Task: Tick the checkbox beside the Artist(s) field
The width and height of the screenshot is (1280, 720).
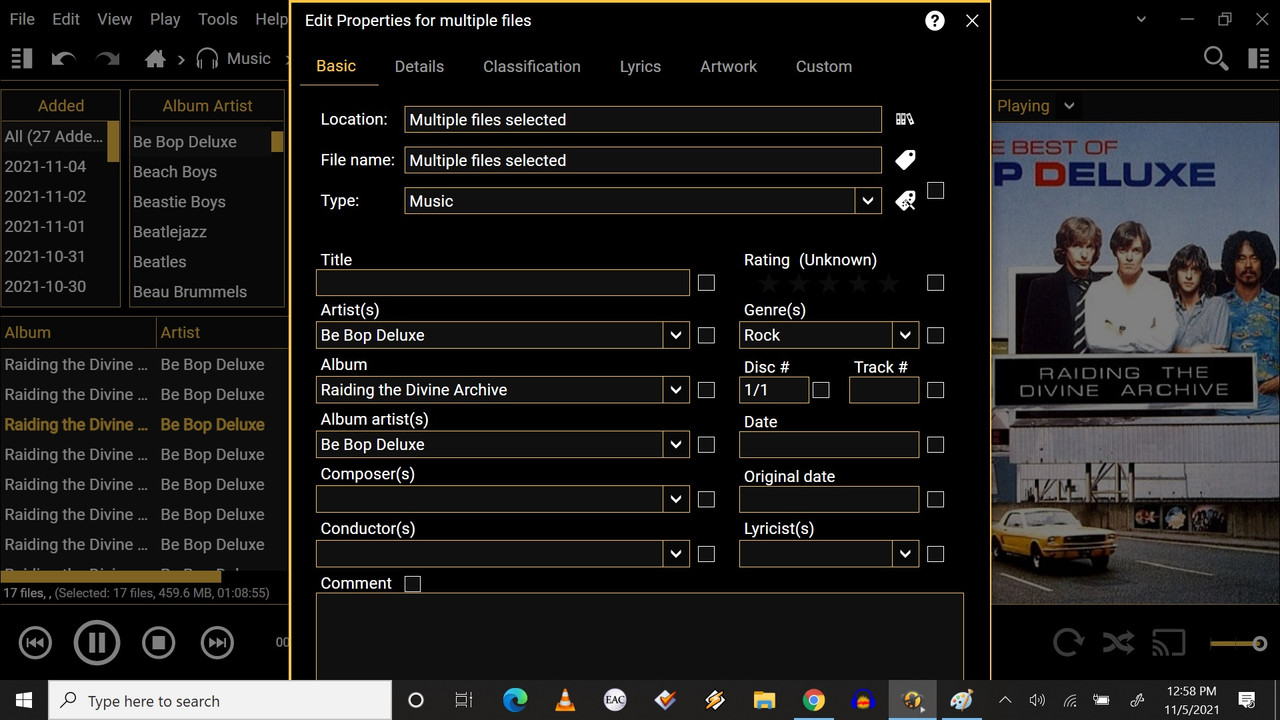Action: [706, 335]
